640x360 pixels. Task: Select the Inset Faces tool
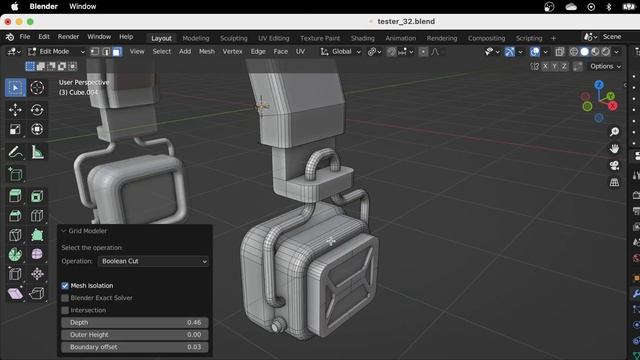pos(37,196)
